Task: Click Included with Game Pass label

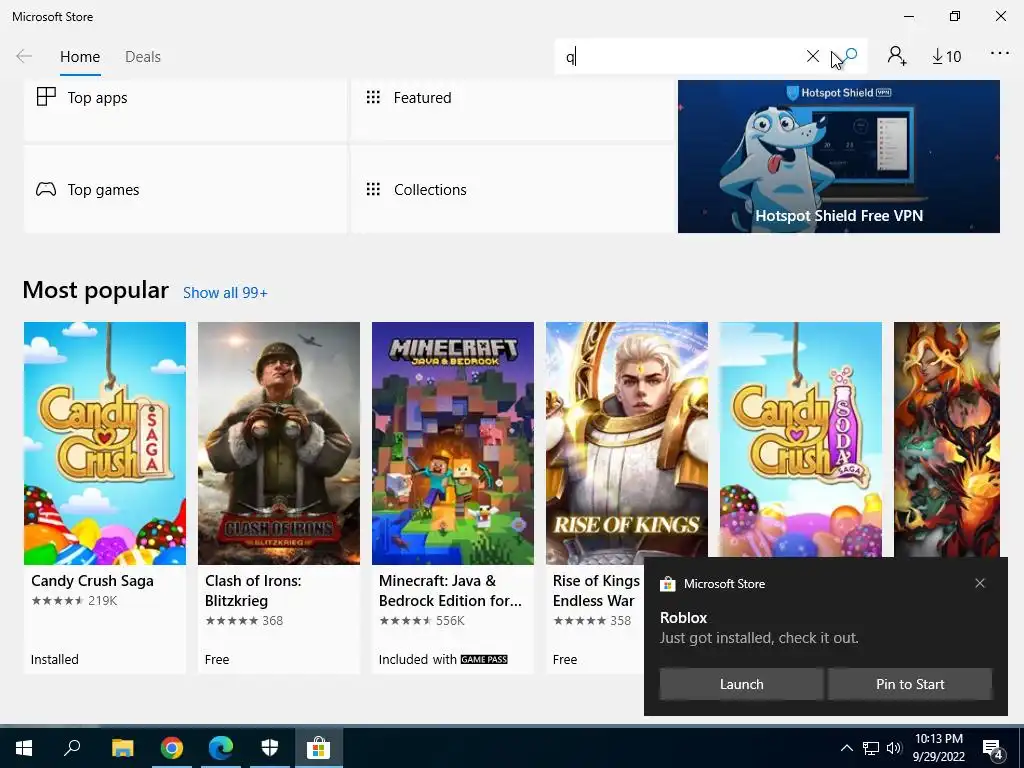Action: tap(443, 660)
